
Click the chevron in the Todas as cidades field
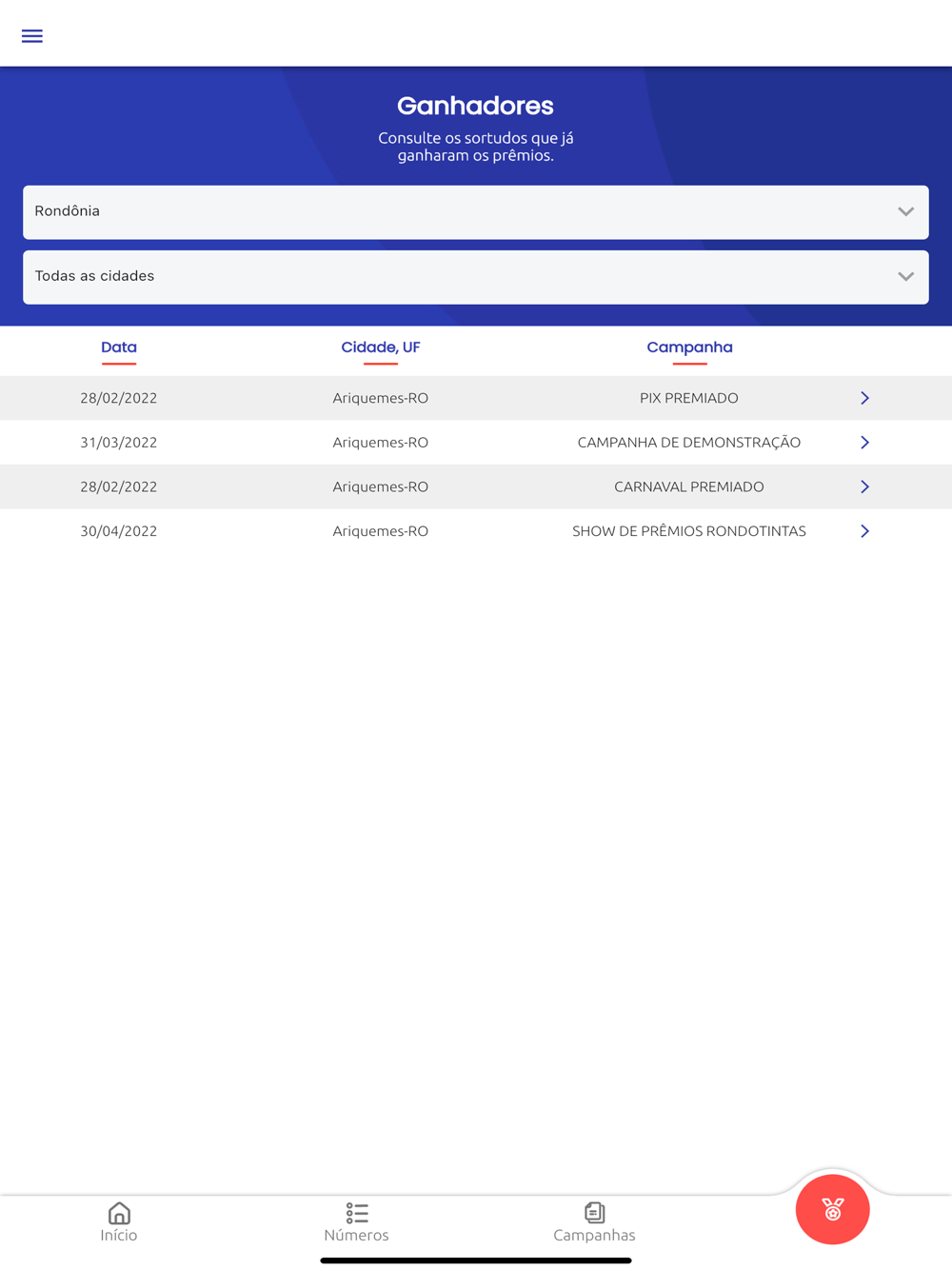pyautogui.click(x=905, y=277)
